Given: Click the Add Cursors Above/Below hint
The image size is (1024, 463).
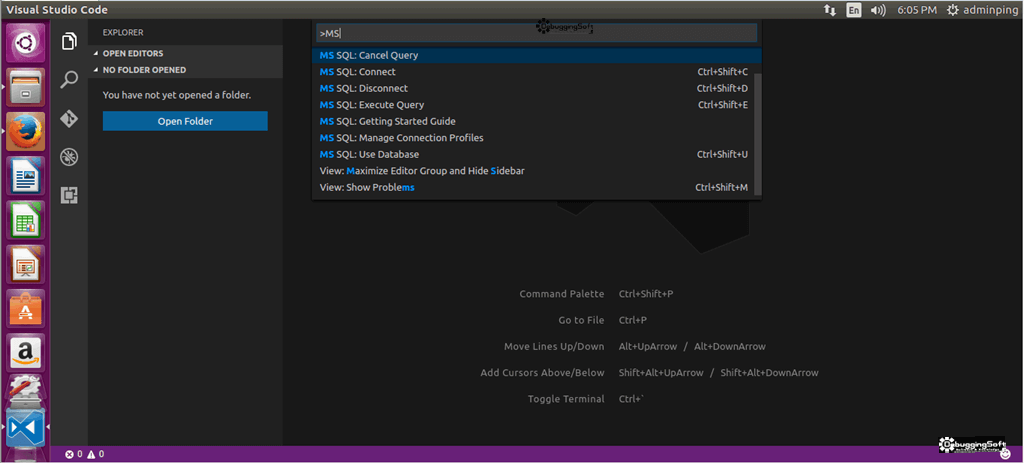Looking at the screenshot, I should (649, 372).
